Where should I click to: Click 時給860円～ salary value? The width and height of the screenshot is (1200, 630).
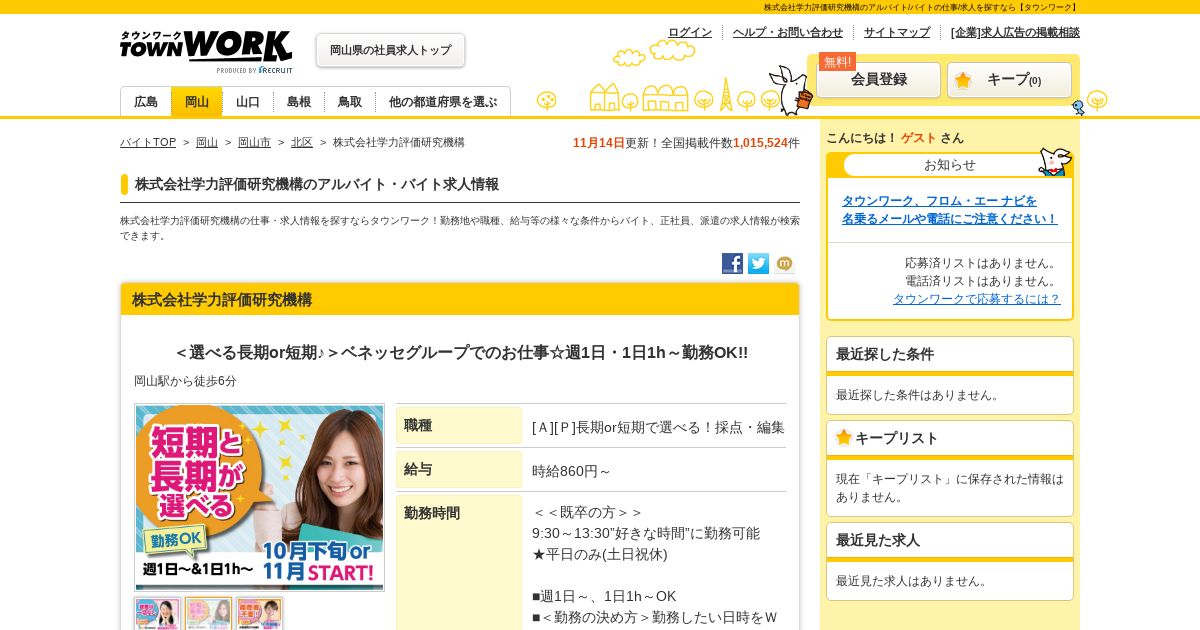point(571,471)
